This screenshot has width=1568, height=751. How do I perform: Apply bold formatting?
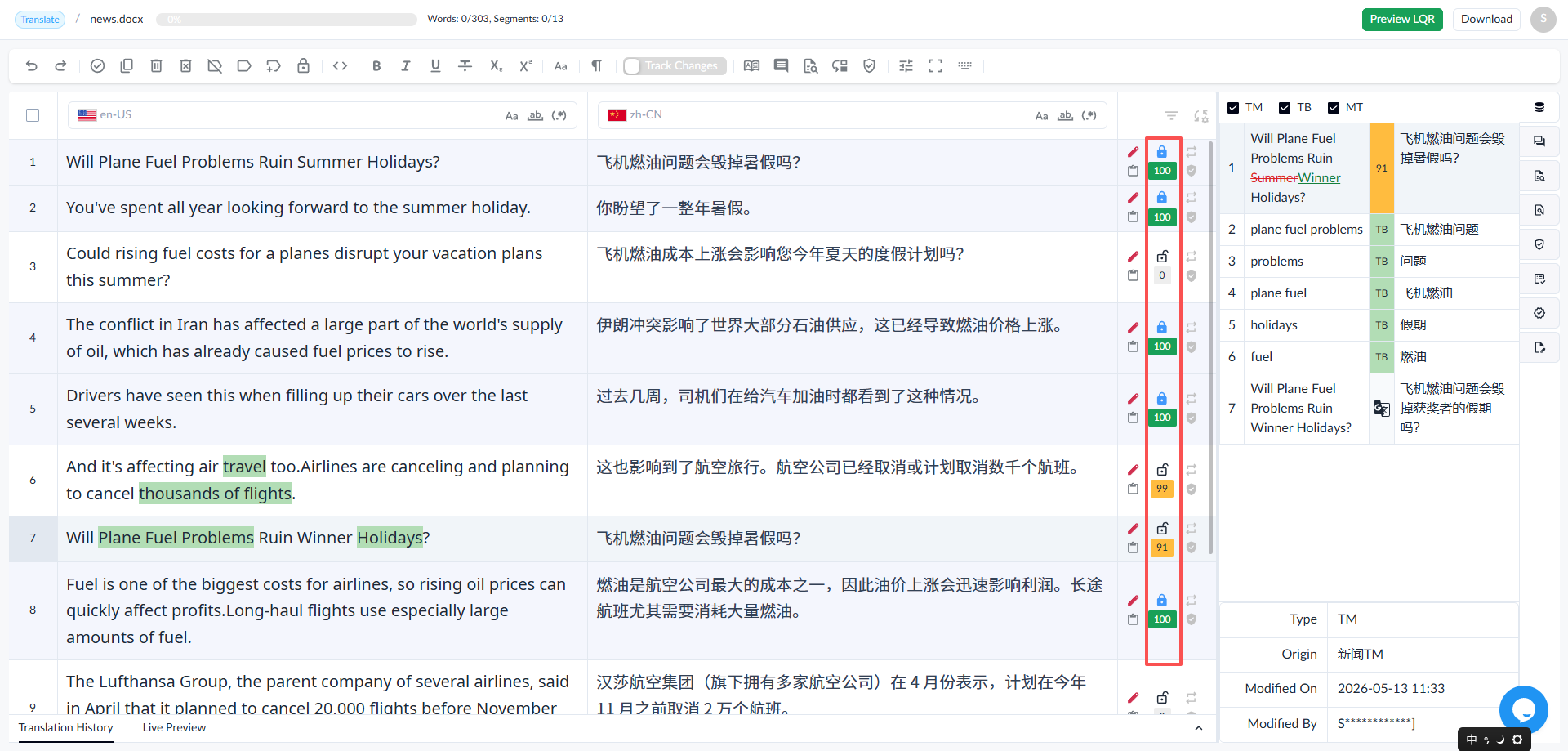click(x=376, y=66)
